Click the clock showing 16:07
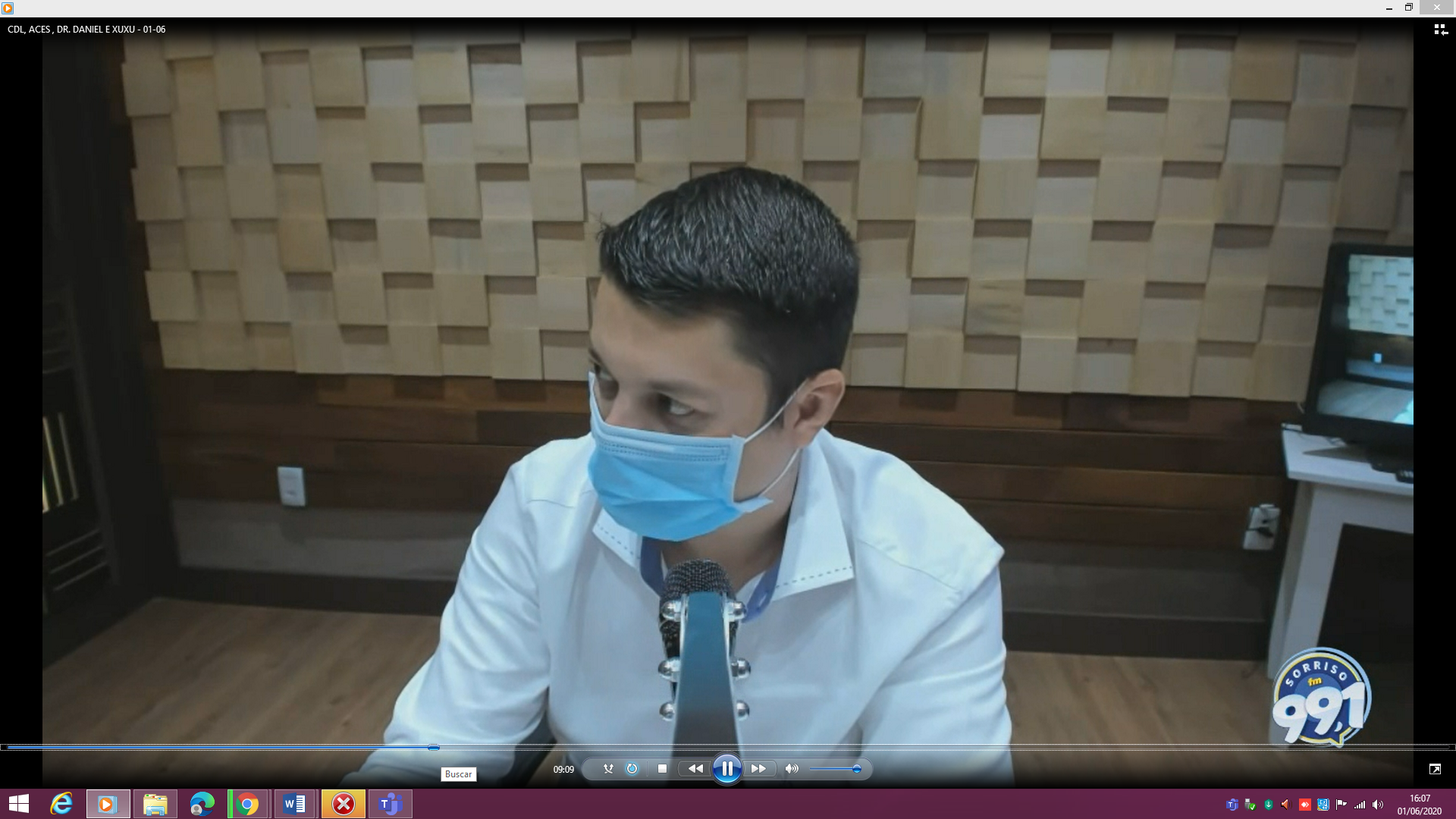 [1420, 805]
